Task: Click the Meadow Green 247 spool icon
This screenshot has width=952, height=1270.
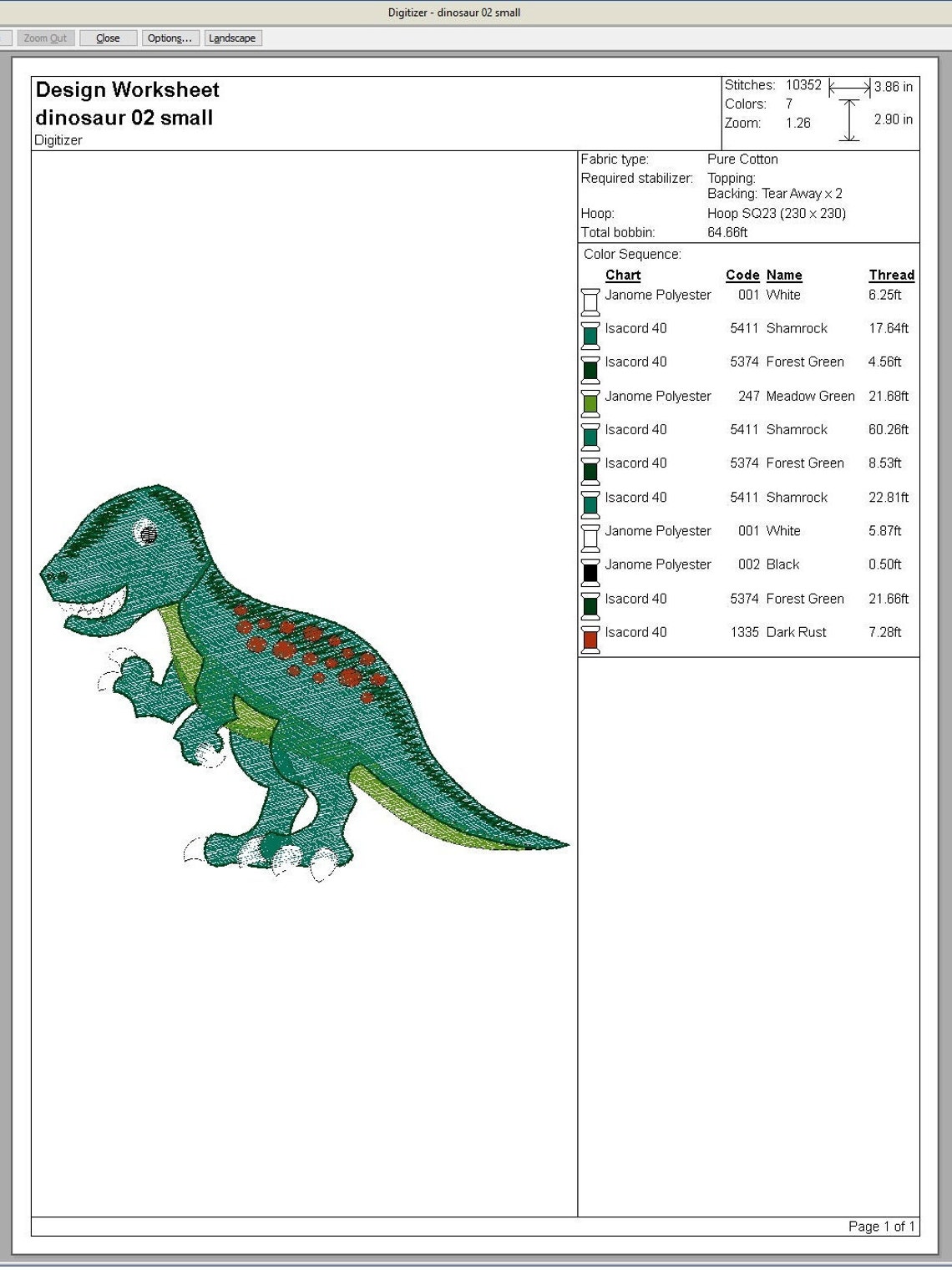Action: [590, 402]
